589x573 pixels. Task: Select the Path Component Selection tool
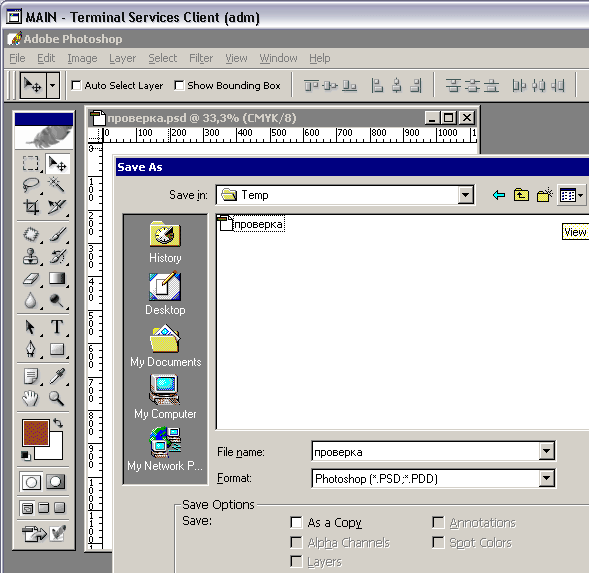[x=31, y=327]
